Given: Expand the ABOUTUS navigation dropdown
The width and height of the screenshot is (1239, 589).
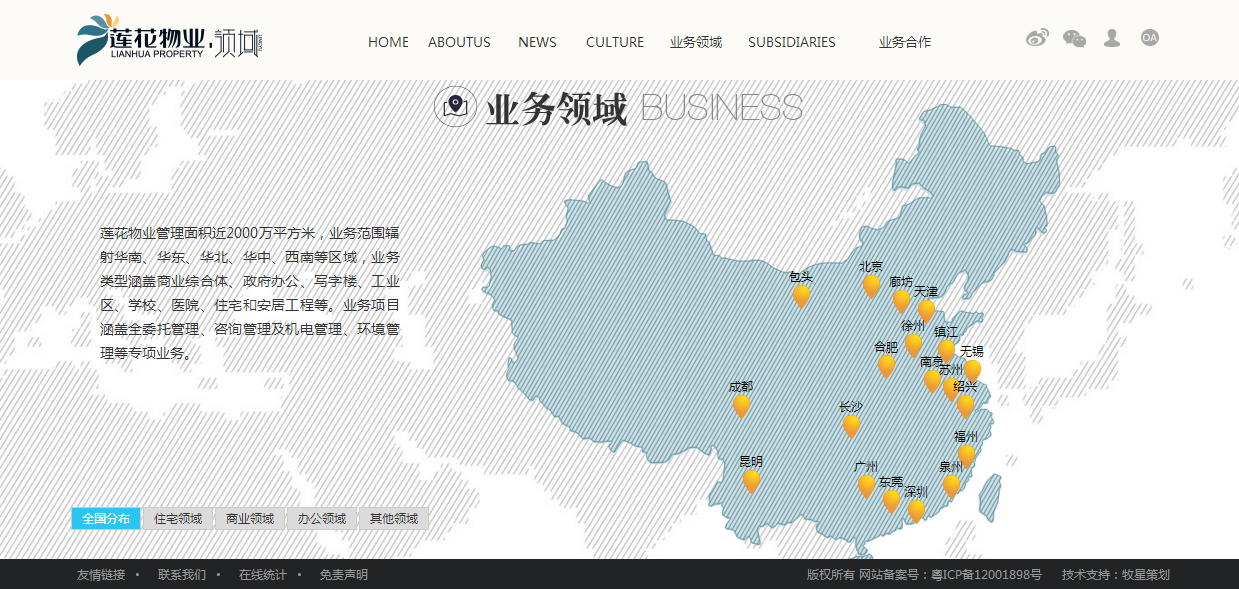Looking at the screenshot, I should point(459,42).
